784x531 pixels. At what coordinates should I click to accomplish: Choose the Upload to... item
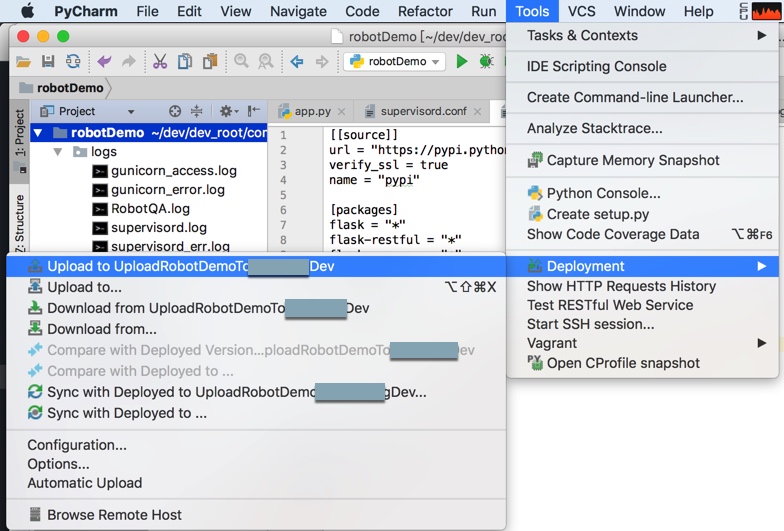coord(256,287)
